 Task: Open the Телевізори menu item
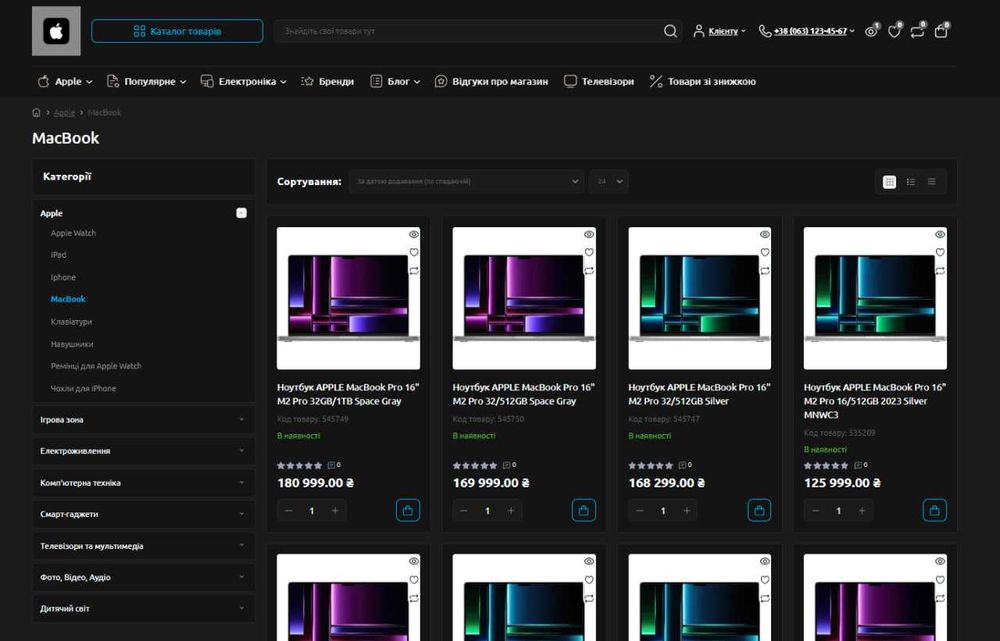(x=599, y=82)
